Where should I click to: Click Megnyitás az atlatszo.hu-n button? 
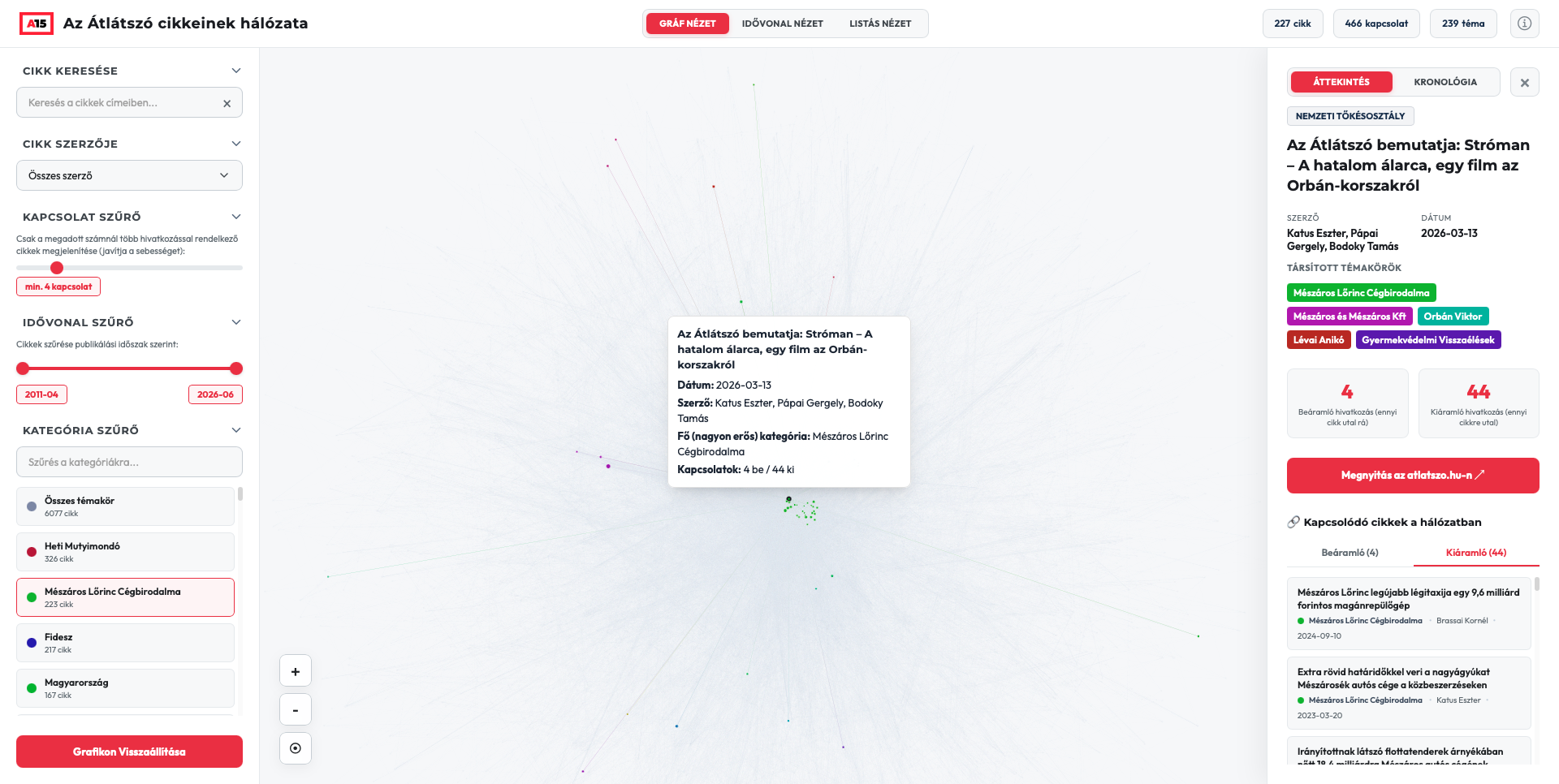coord(1413,476)
